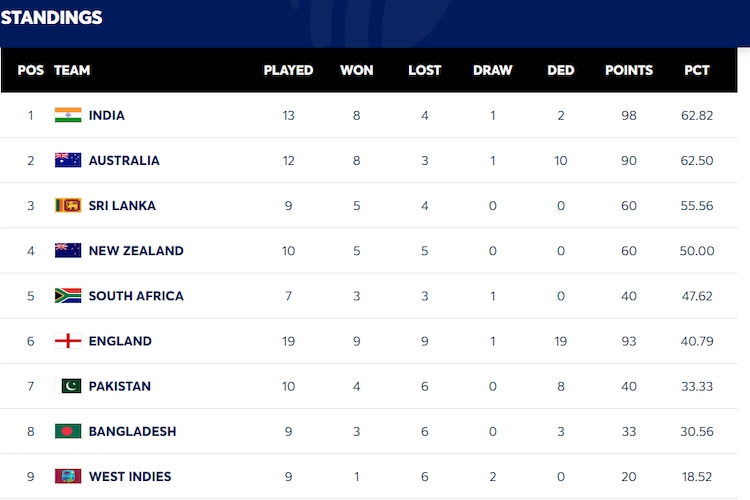
Task: Click the PLAYED column header
Action: click(288, 70)
